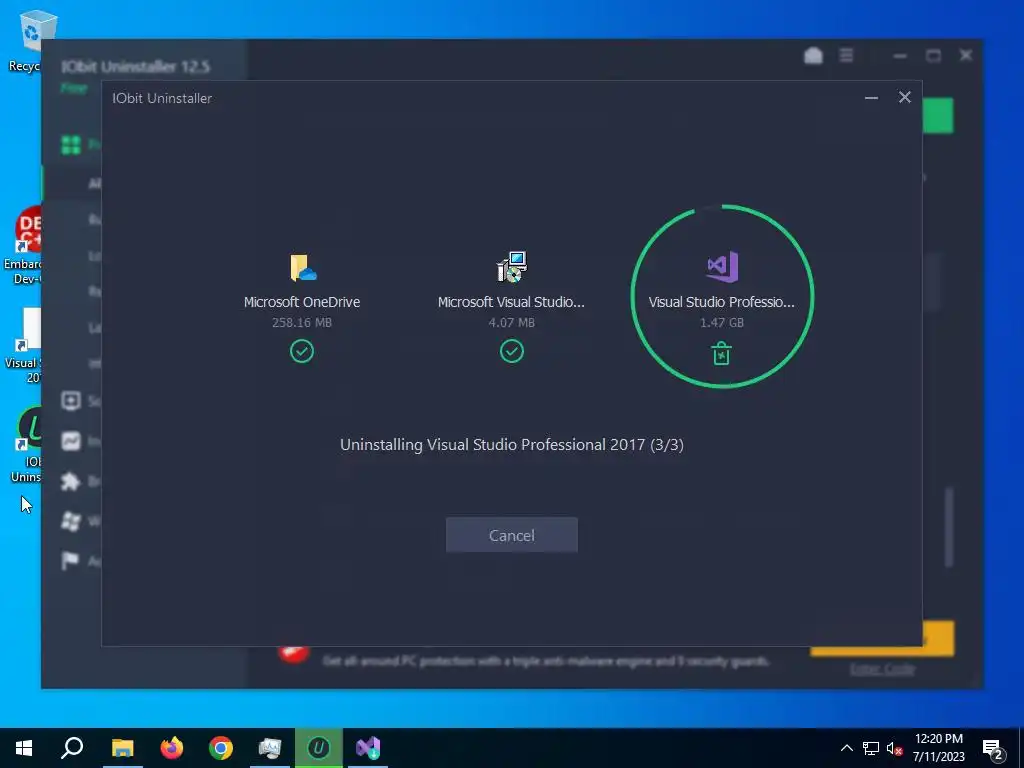
Task: Click the Microsoft Visual Studio installer icon
Action: 511,267
